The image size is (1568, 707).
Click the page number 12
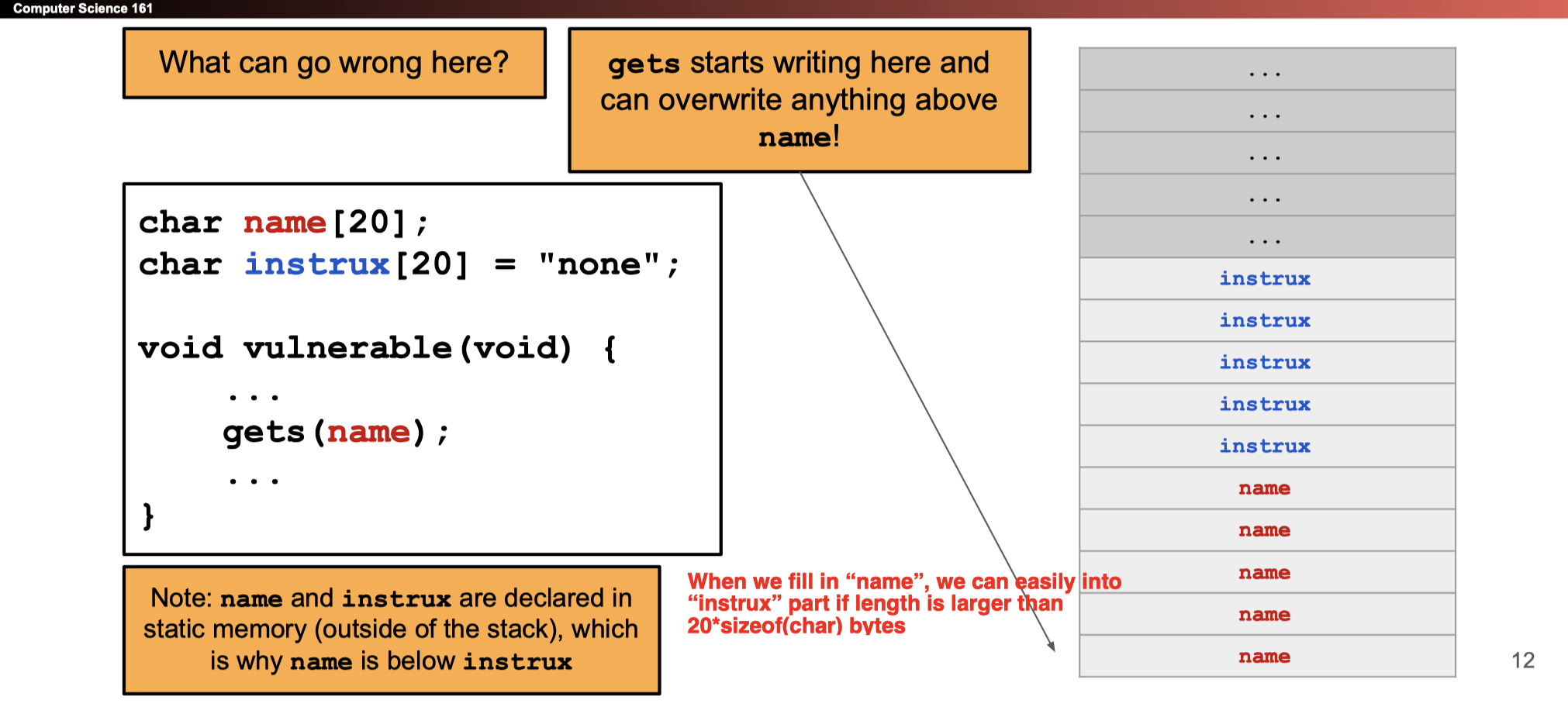click(1522, 661)
